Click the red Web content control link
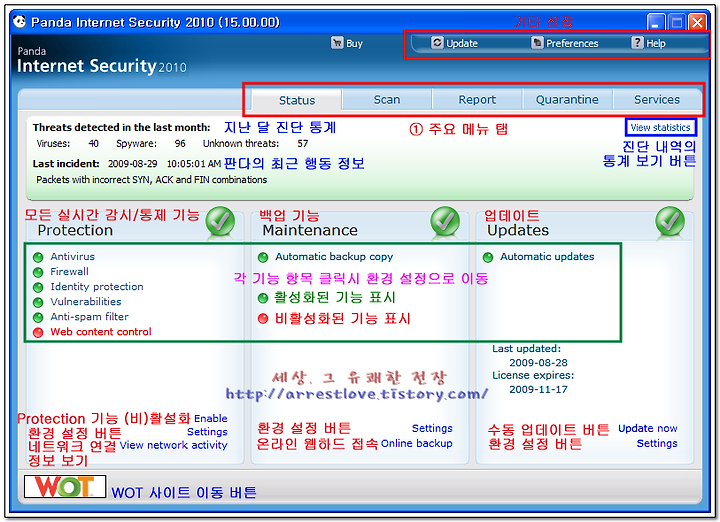The height and width of the screenshot is (522, 720). [x=101, y=332]
